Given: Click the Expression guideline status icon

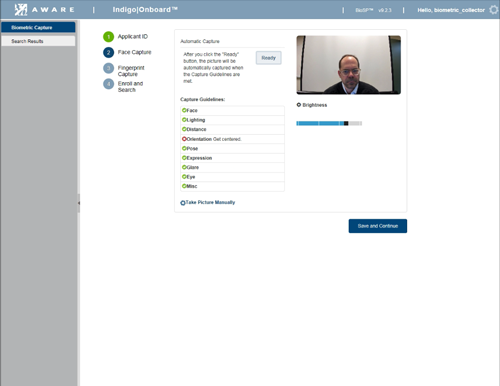Looking at the screenshot, I should [x=184, y=158].
